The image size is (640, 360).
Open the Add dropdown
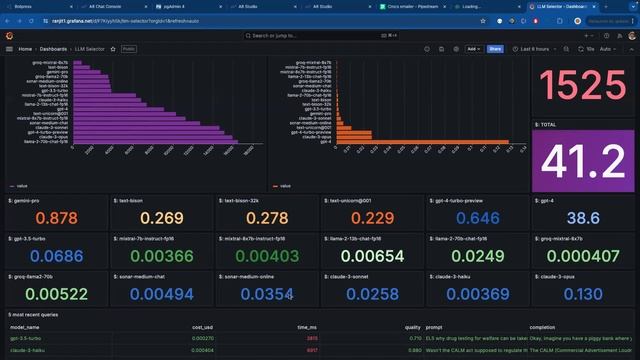(x=473, y=49)
